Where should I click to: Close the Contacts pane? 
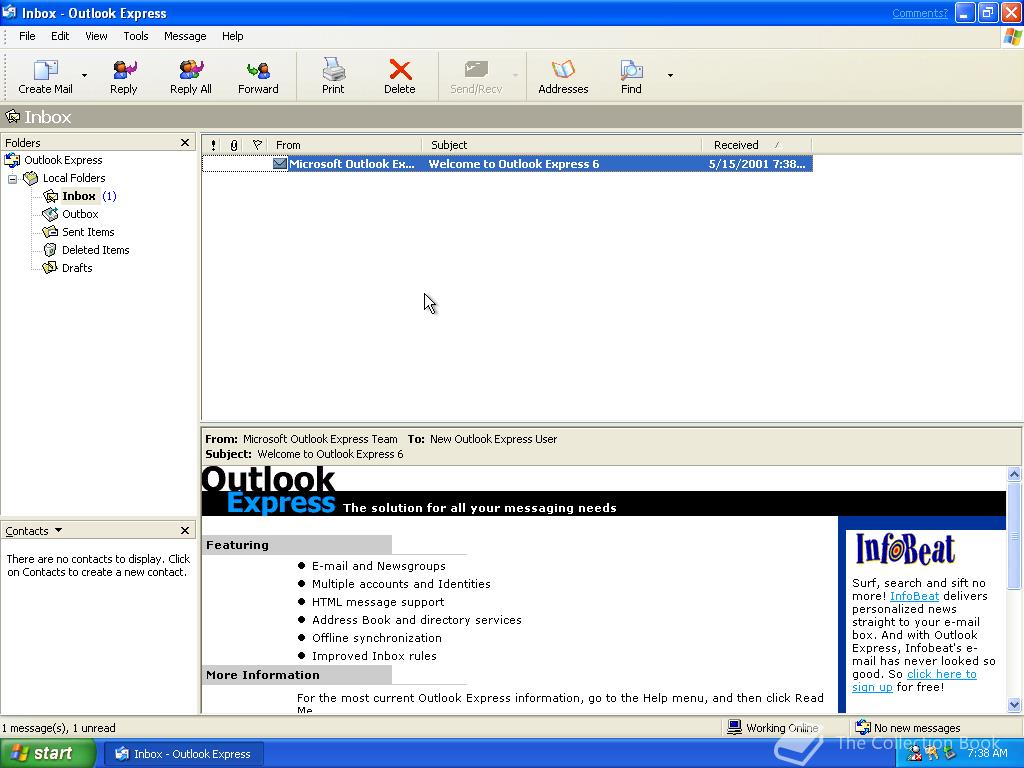click(x=185, y=530)
